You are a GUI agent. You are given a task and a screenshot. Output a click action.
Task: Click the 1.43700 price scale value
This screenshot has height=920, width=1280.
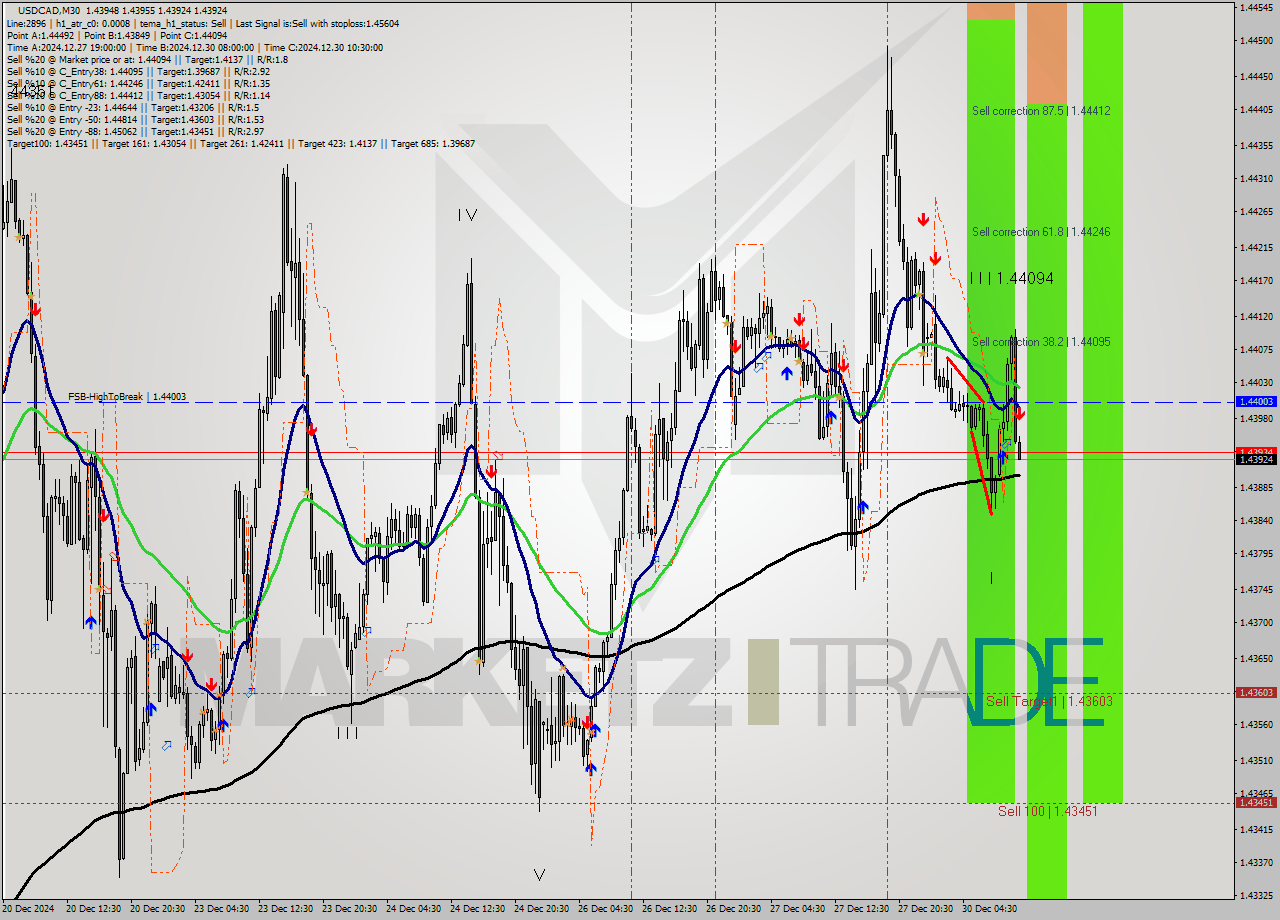tap(1256, 622)
